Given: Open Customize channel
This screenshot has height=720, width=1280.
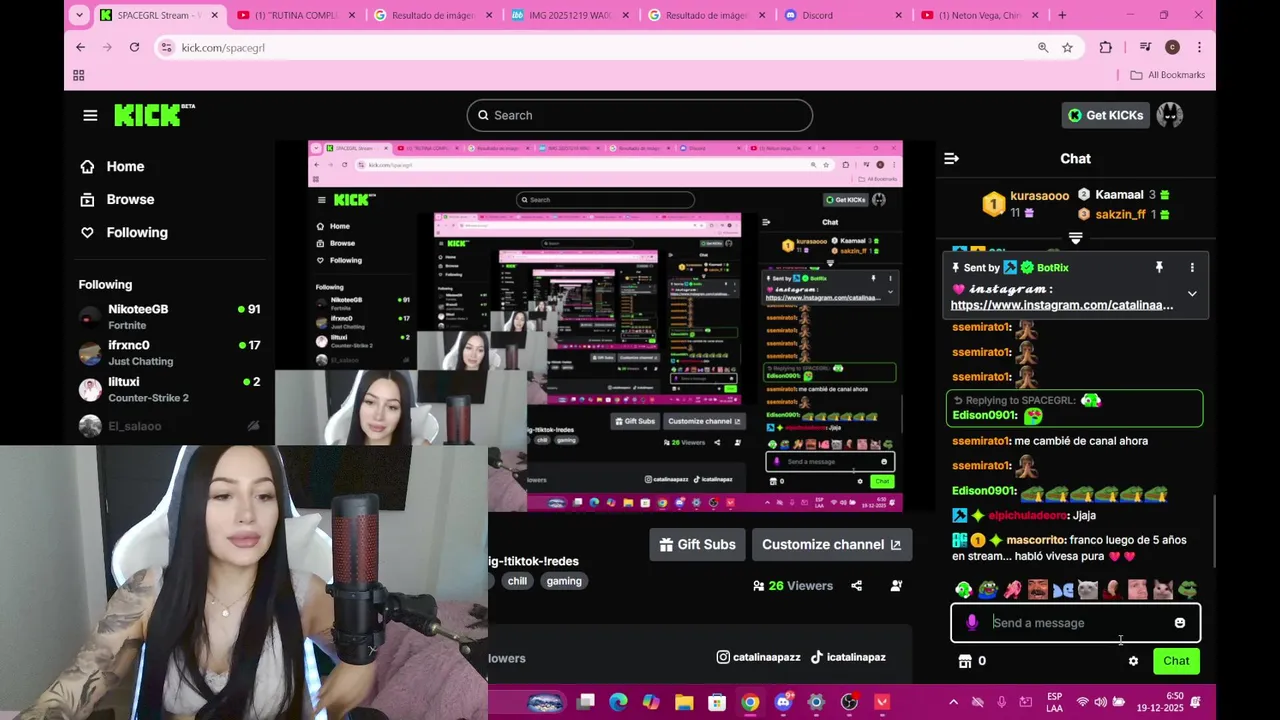Looking at the screenshot, I should click(831, 545).
